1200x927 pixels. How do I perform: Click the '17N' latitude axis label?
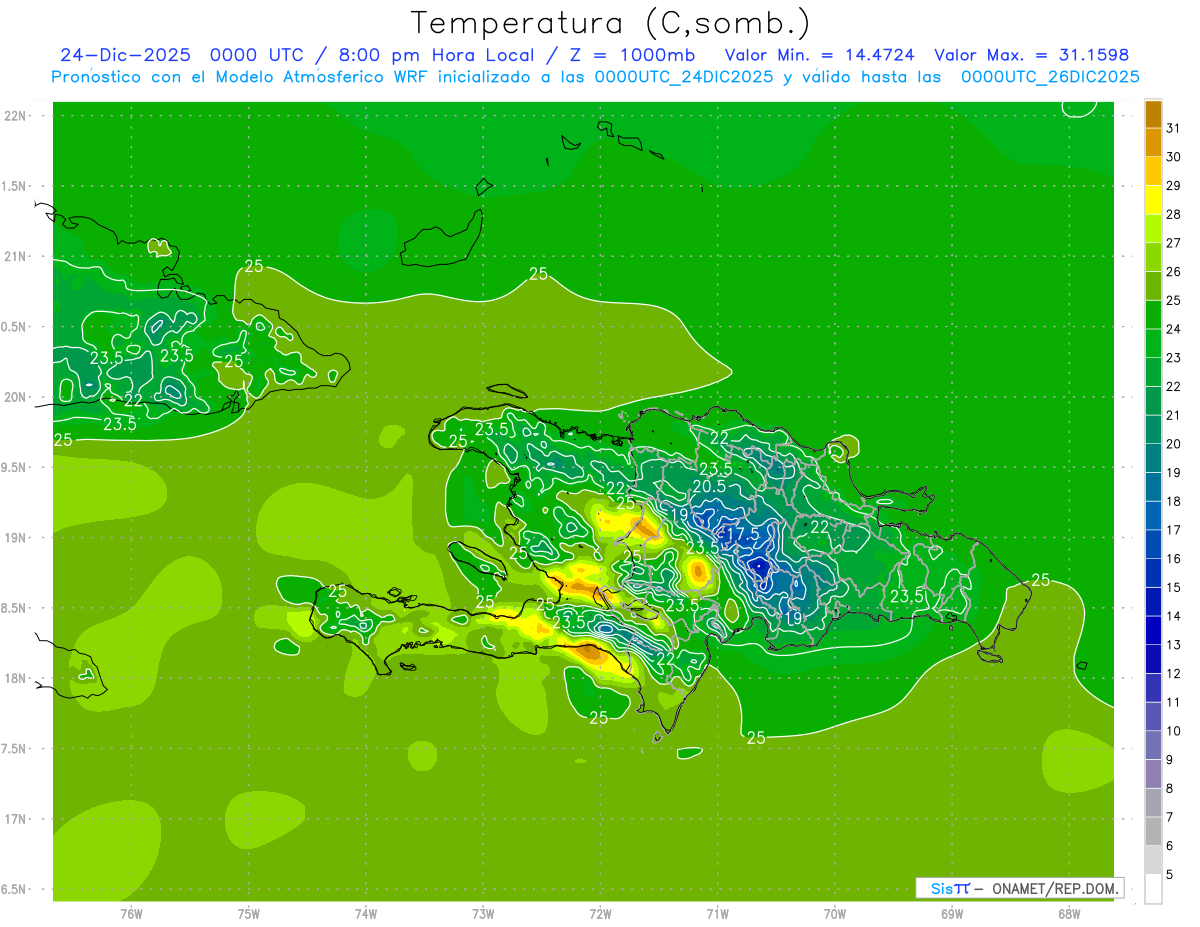click(x=16, y=819)
